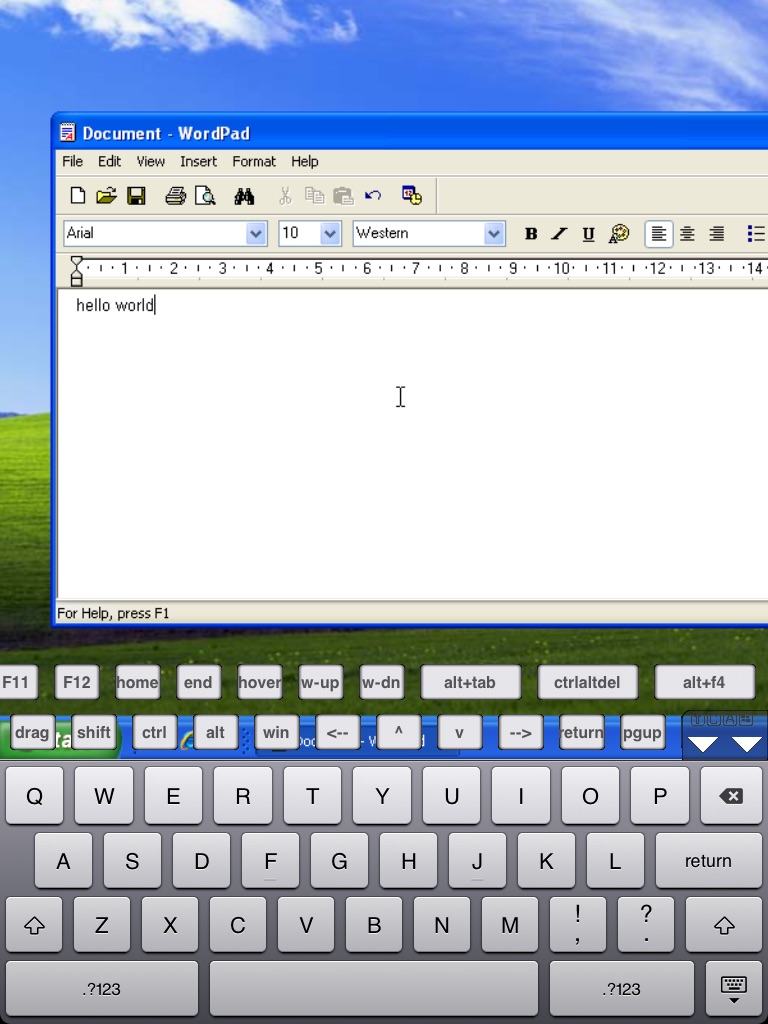Open the Insert menu
The image size is (768, 1024).
pos(199,161)
